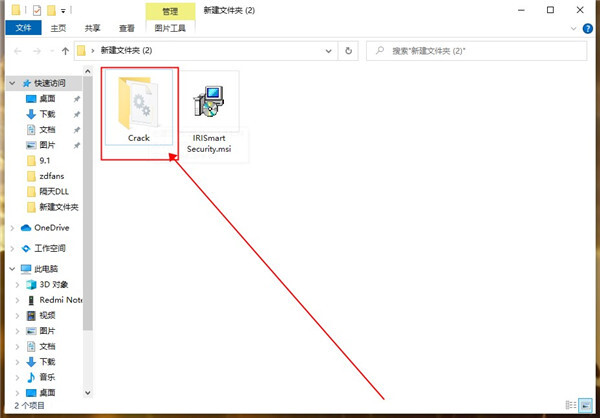Select 文档 under 此电脑
Image resolution: width=600 pixels, height=418 pixels.
[x=47, y=346]
